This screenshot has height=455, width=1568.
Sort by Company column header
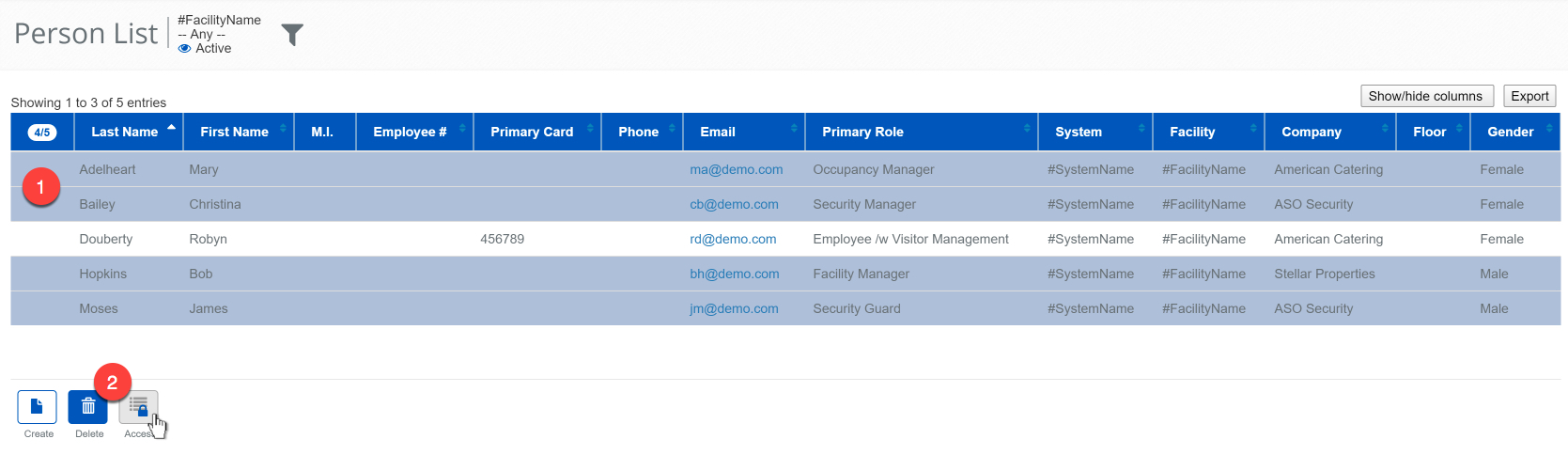click(x=1312, y=133)
